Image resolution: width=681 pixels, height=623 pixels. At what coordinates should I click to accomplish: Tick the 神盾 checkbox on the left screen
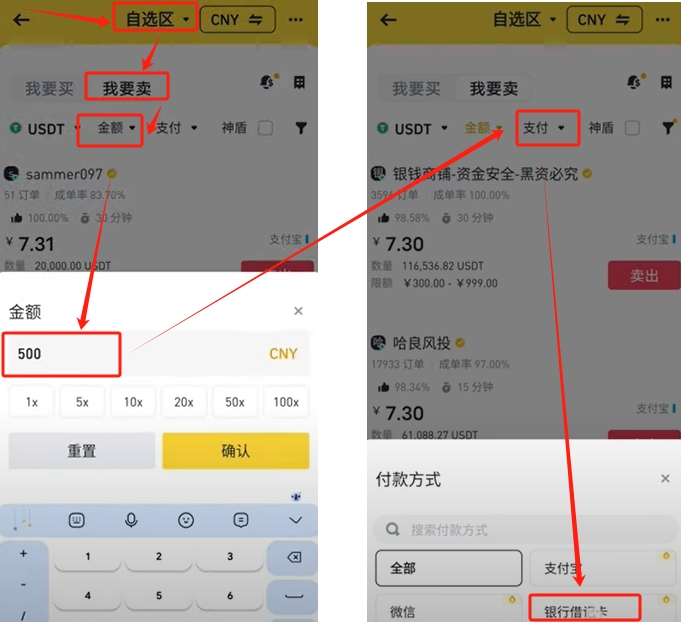[265, 128]
